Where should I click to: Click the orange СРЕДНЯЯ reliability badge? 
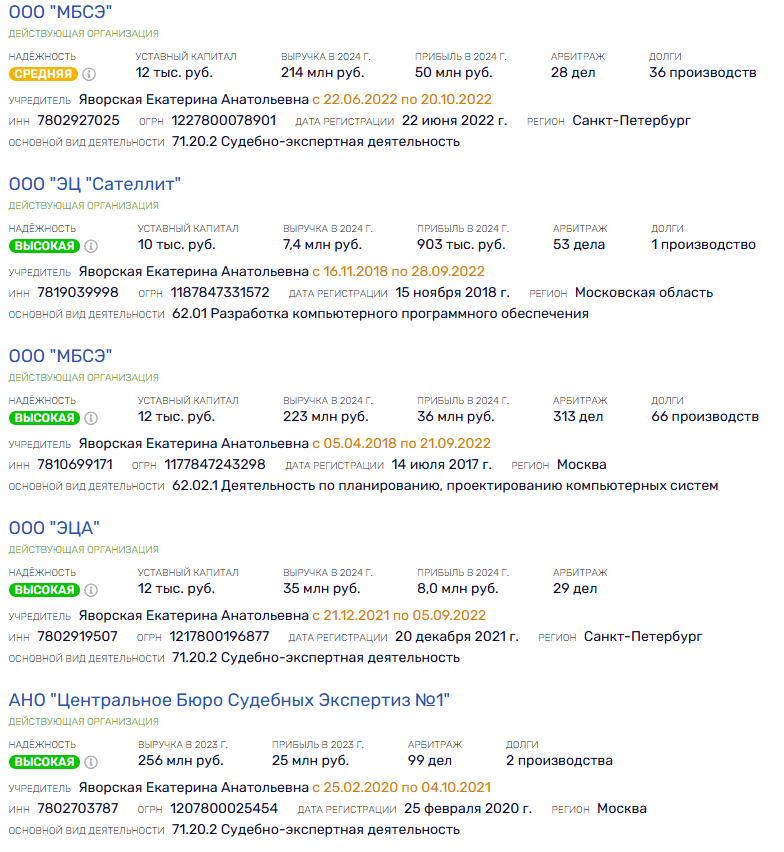[43, 74]
